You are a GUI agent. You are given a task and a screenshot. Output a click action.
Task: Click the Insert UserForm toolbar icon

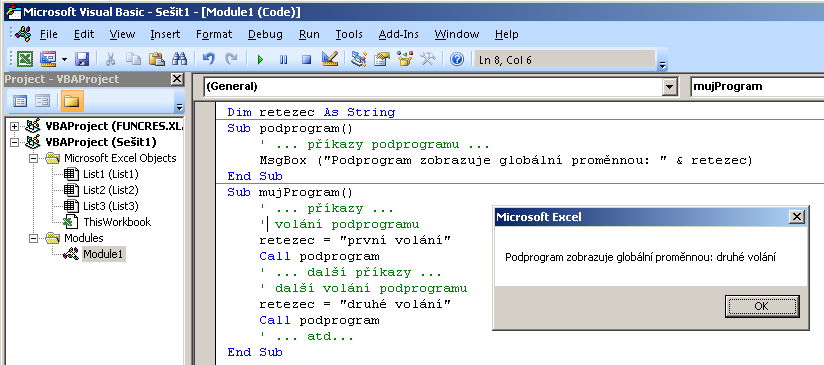[x=48, y=59]
